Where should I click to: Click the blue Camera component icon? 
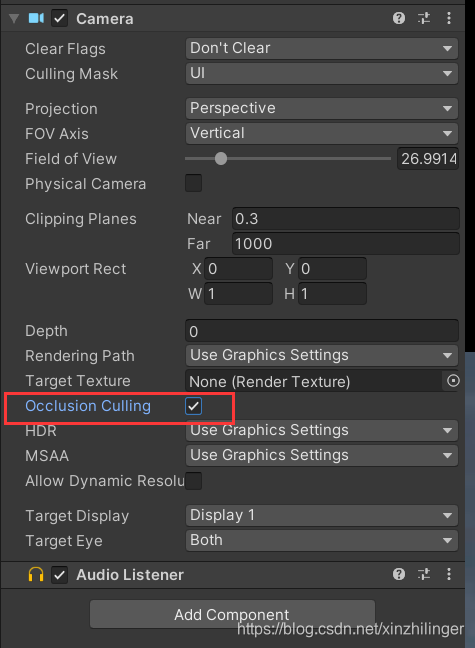tap(36, 18)
